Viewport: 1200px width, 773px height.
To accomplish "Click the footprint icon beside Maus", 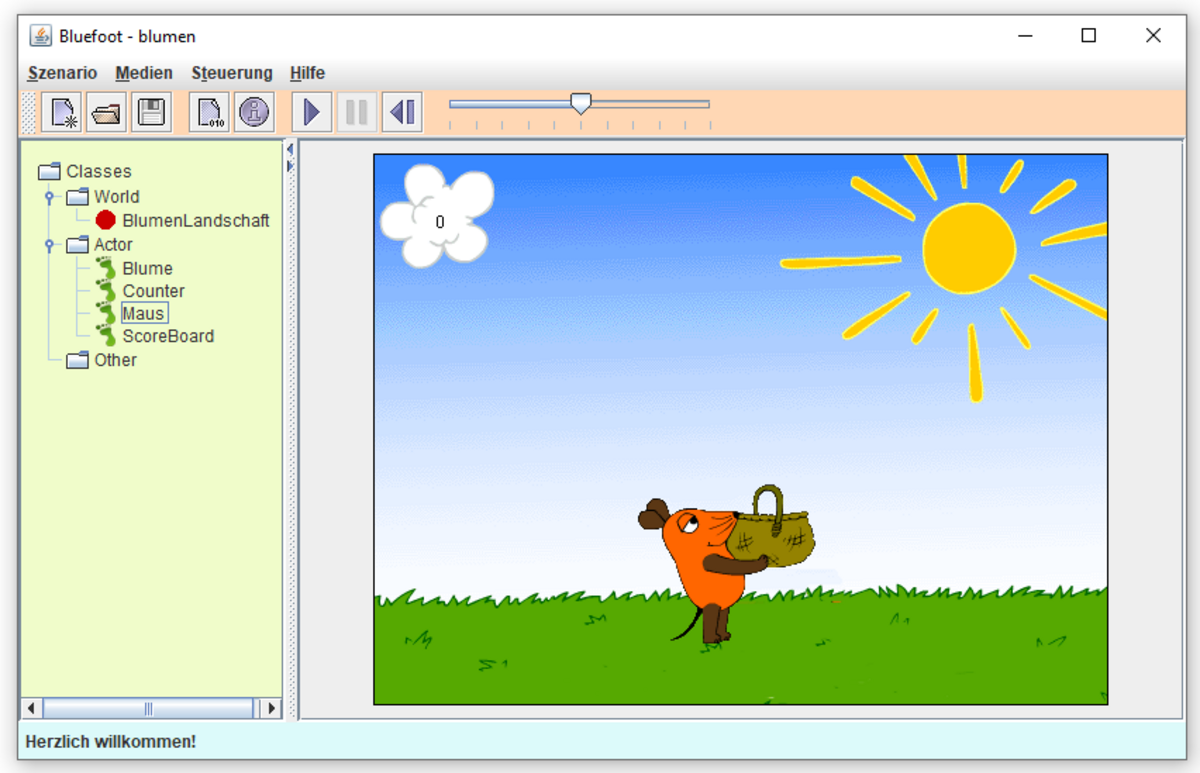I will [x=106, y=313].
